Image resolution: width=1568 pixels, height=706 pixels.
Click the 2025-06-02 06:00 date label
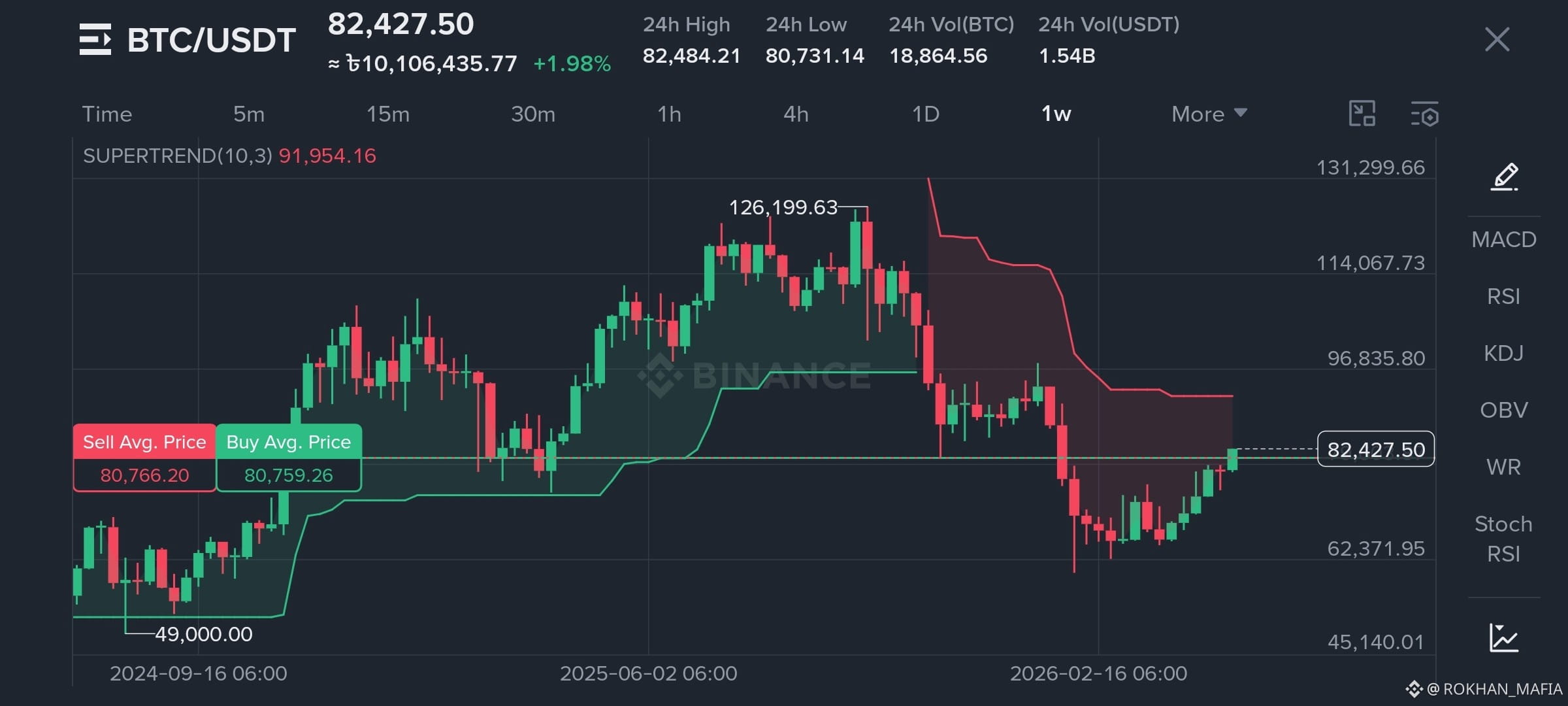[x=649, y=673]
